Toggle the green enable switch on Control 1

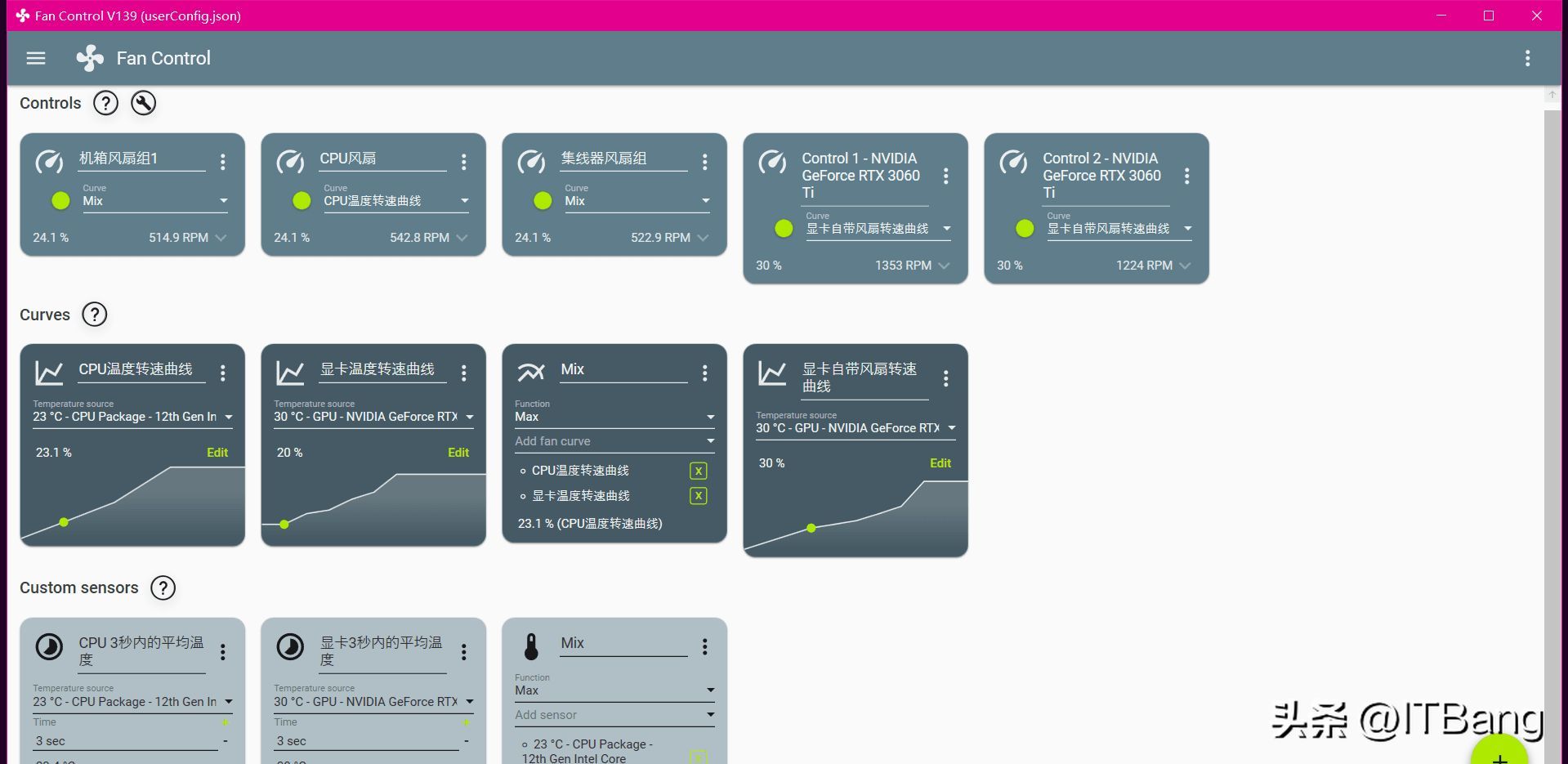pyautogui.click(x=784, y=228)
